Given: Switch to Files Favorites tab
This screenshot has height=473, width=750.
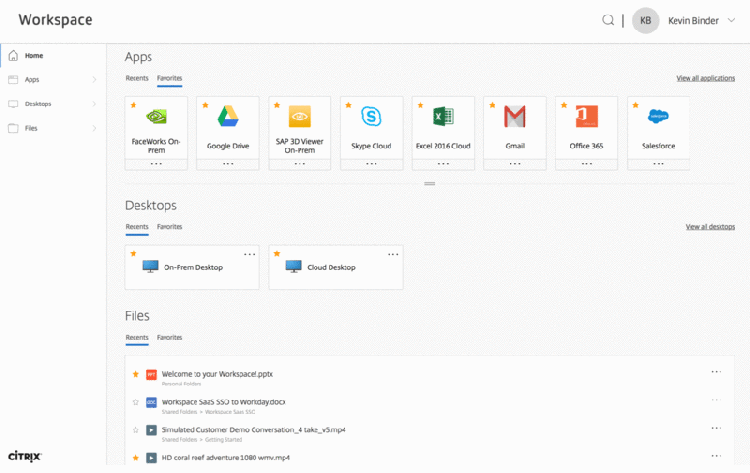Looking at the screenshot, I should (169, 337).
